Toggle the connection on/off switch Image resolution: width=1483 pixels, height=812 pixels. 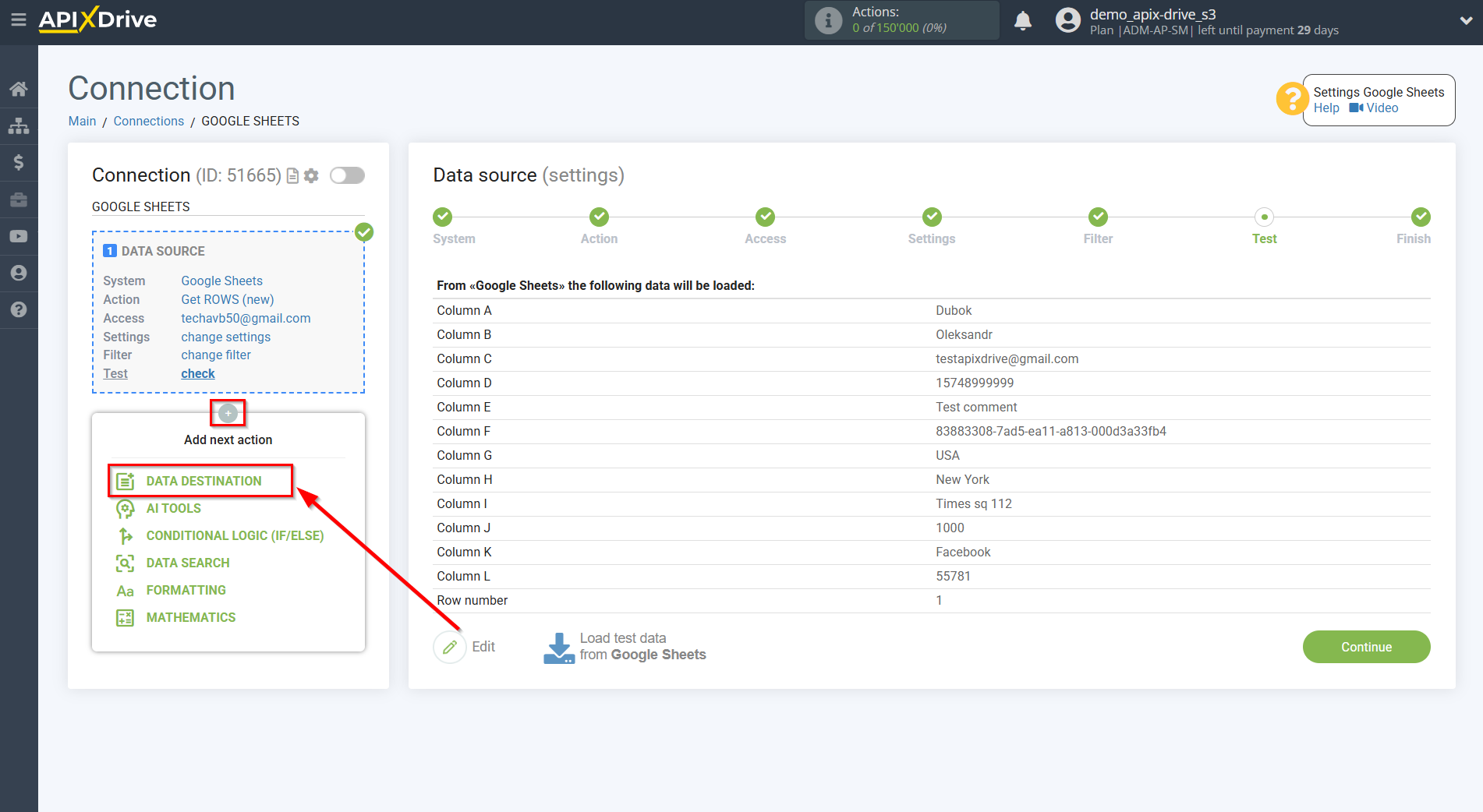(x=347, y=175)
